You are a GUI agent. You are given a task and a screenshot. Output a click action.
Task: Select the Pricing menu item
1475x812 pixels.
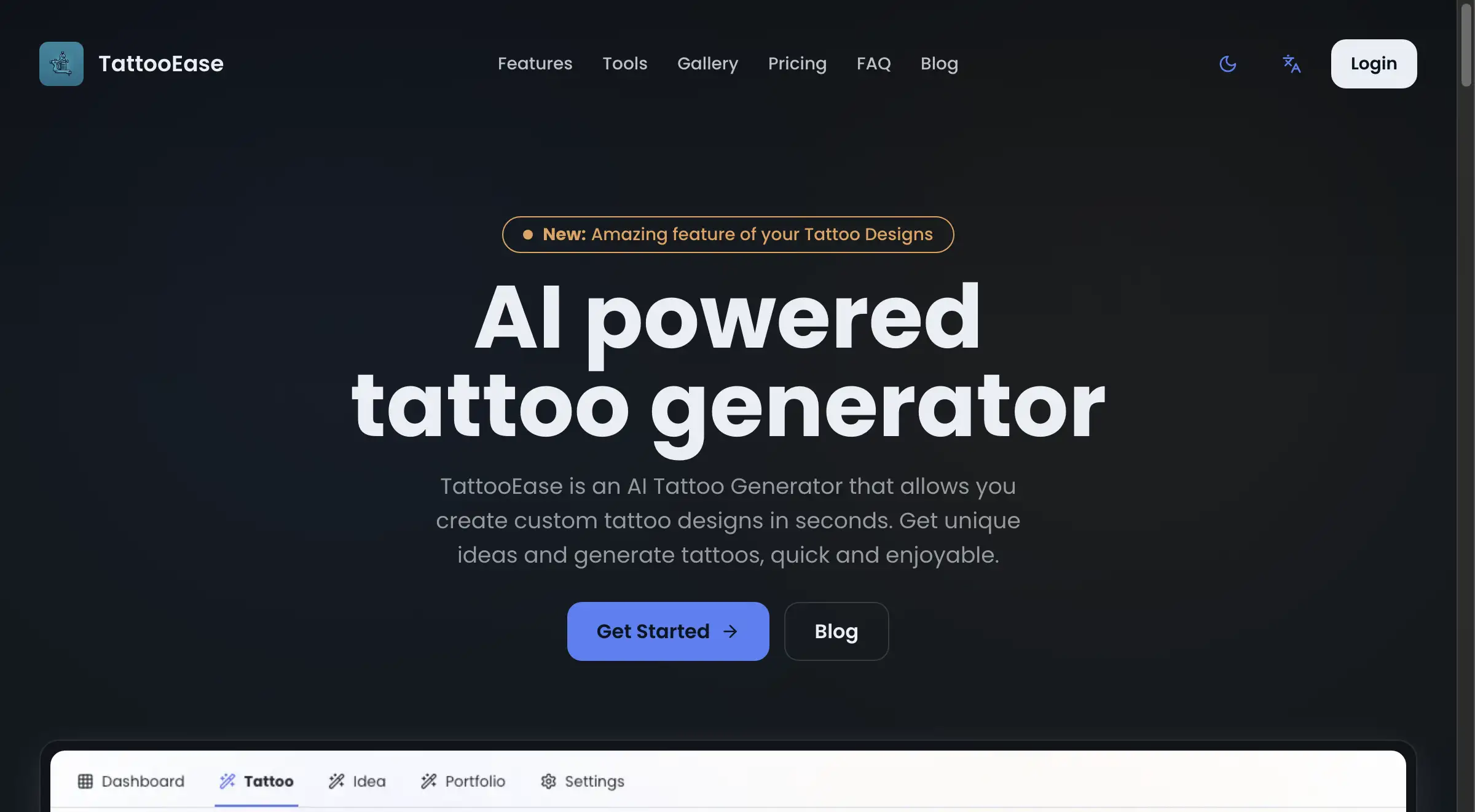pos(798,63)
